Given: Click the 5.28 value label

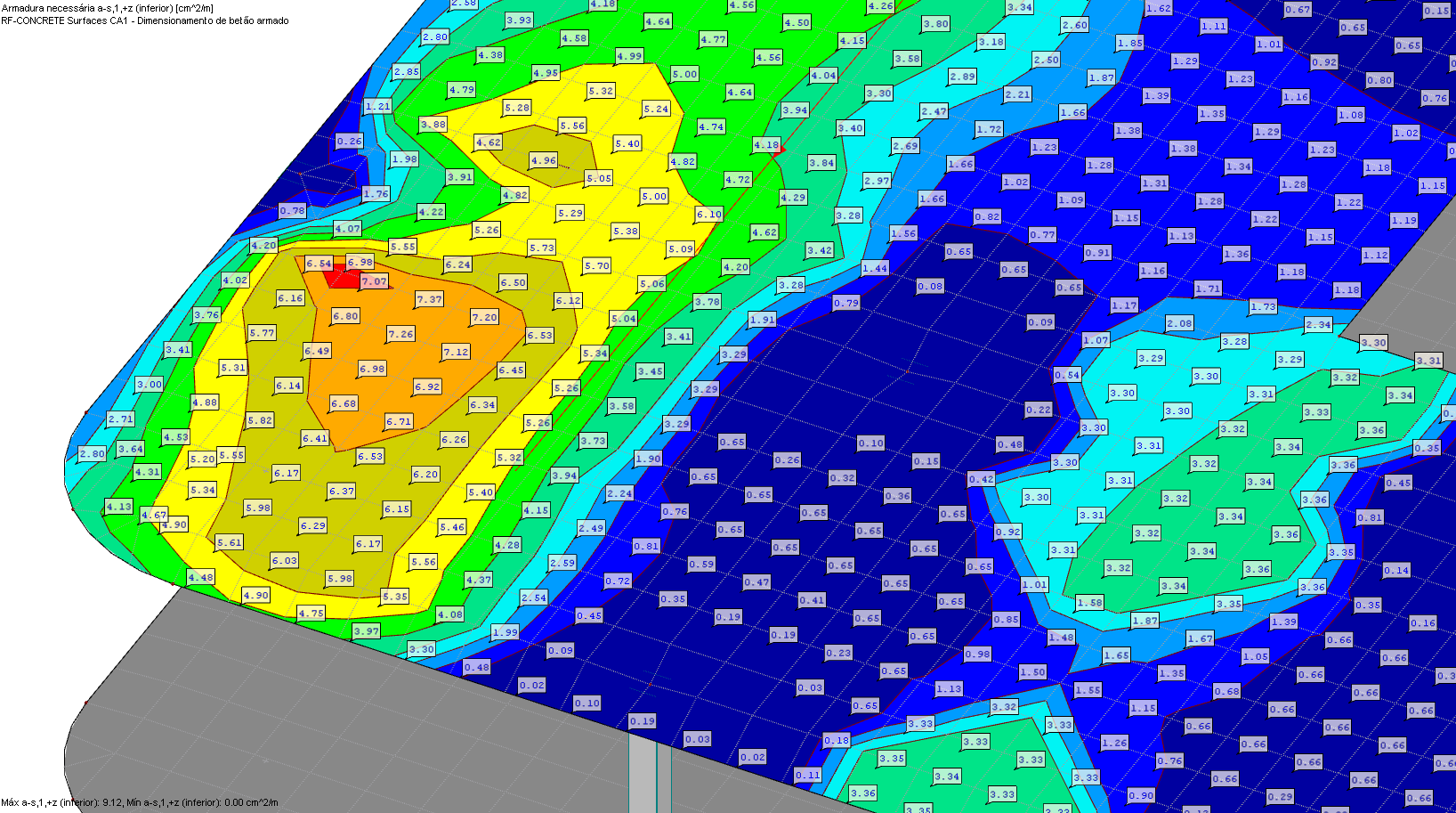Looking at the screenshot, I should pos(517,107).
